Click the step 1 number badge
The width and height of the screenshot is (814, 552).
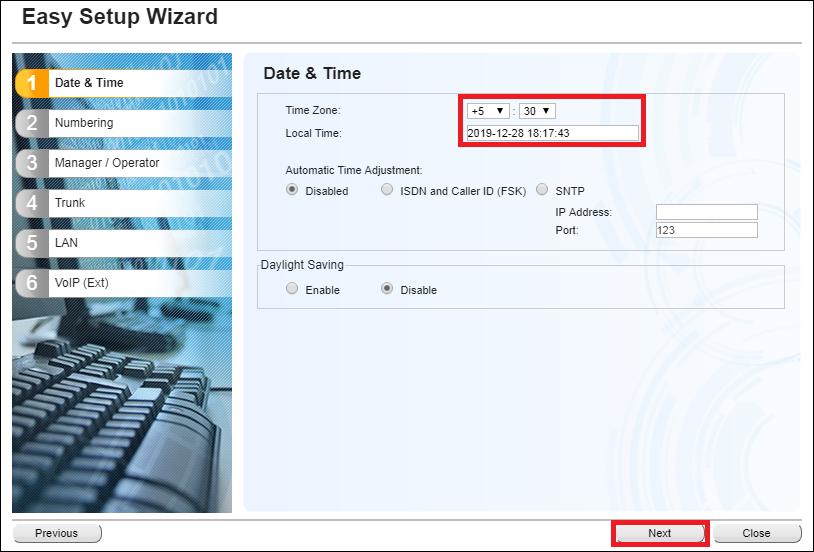point(32,83)
